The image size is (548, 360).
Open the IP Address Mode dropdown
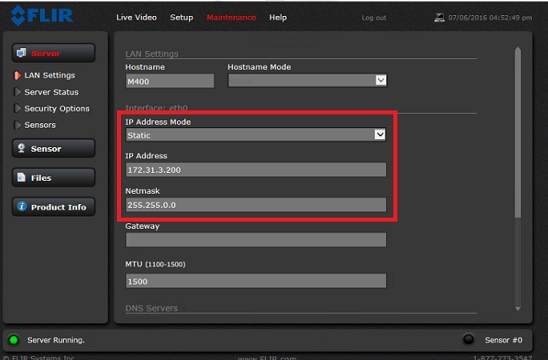point(256,135)
